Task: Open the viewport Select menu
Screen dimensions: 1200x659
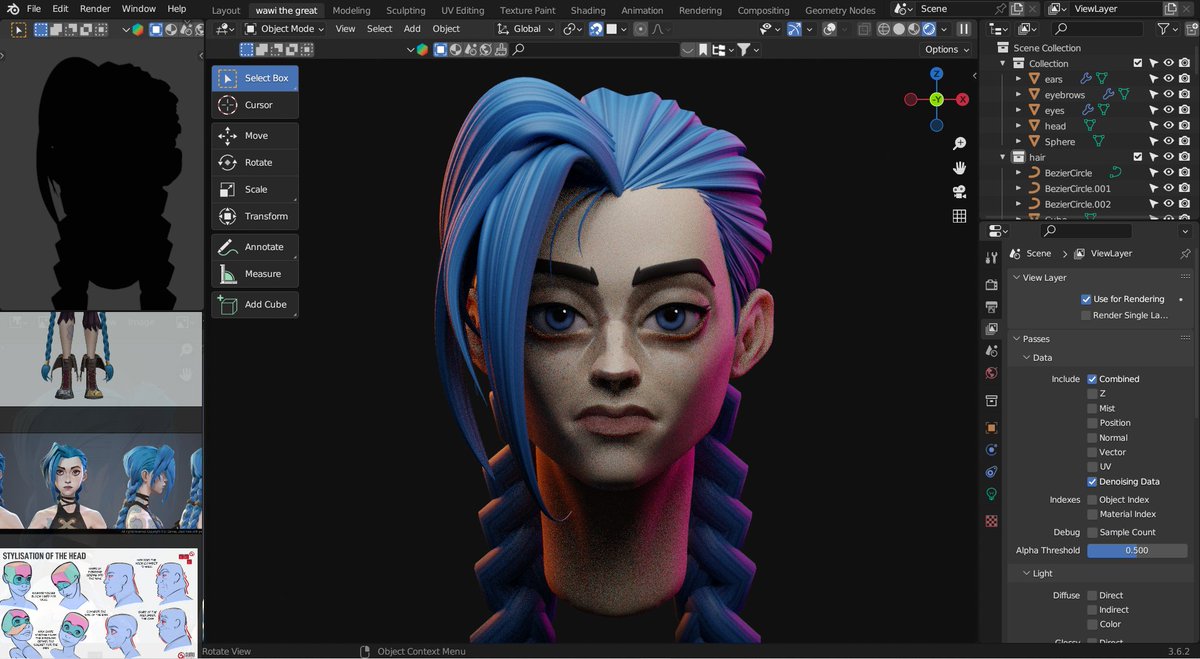Action: coord(380,29)
